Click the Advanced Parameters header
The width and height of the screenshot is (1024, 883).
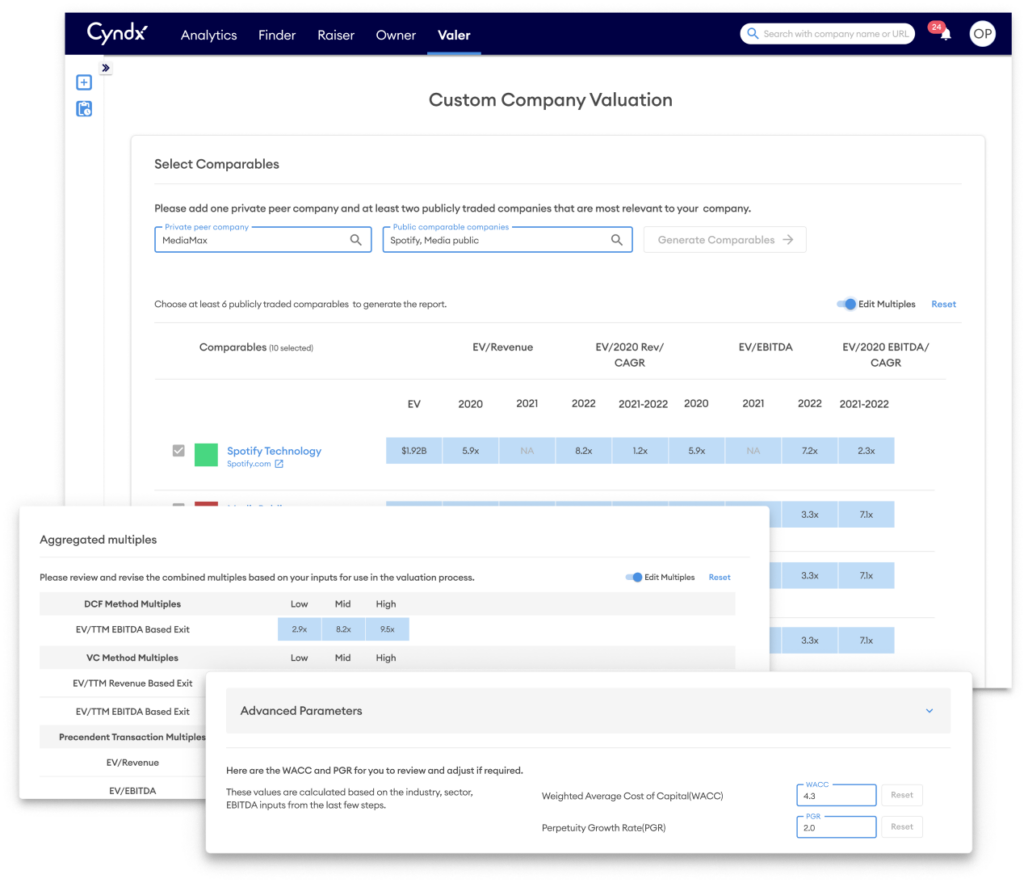coord(588,711)
